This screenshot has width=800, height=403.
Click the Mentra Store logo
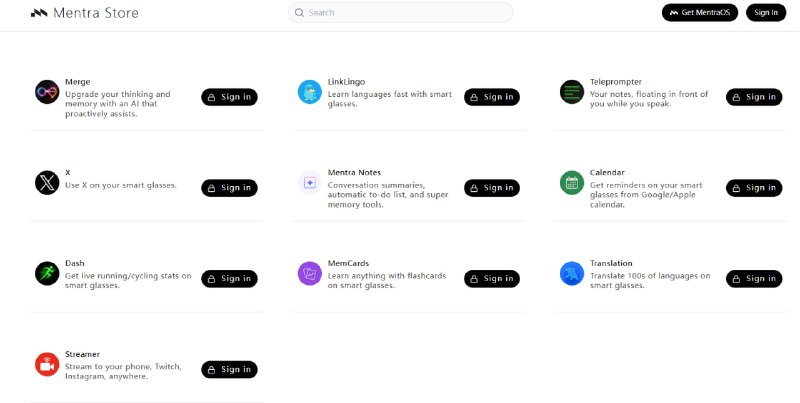point(85,13)
